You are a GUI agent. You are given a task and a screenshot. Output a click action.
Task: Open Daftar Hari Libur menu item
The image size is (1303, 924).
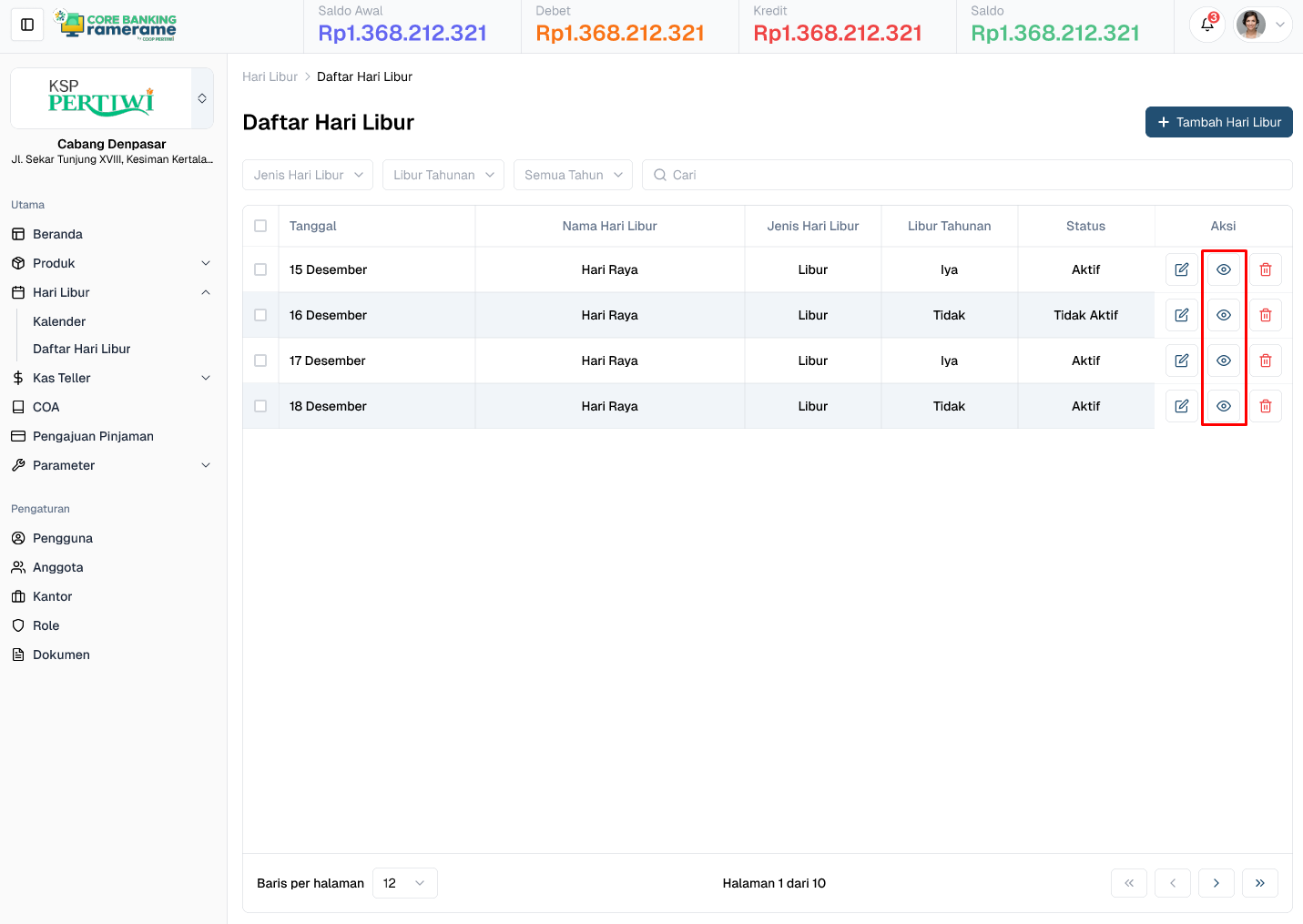point(81,348)
